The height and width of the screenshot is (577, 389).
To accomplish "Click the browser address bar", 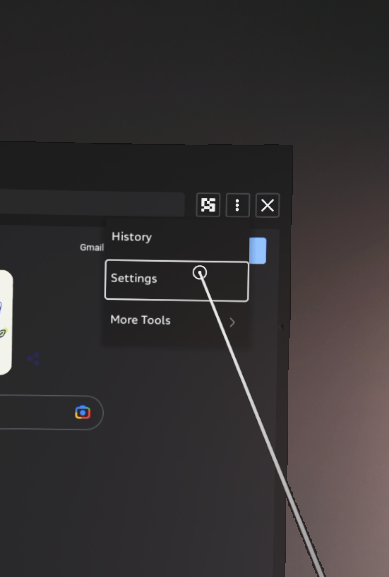I will pos(92,203).
